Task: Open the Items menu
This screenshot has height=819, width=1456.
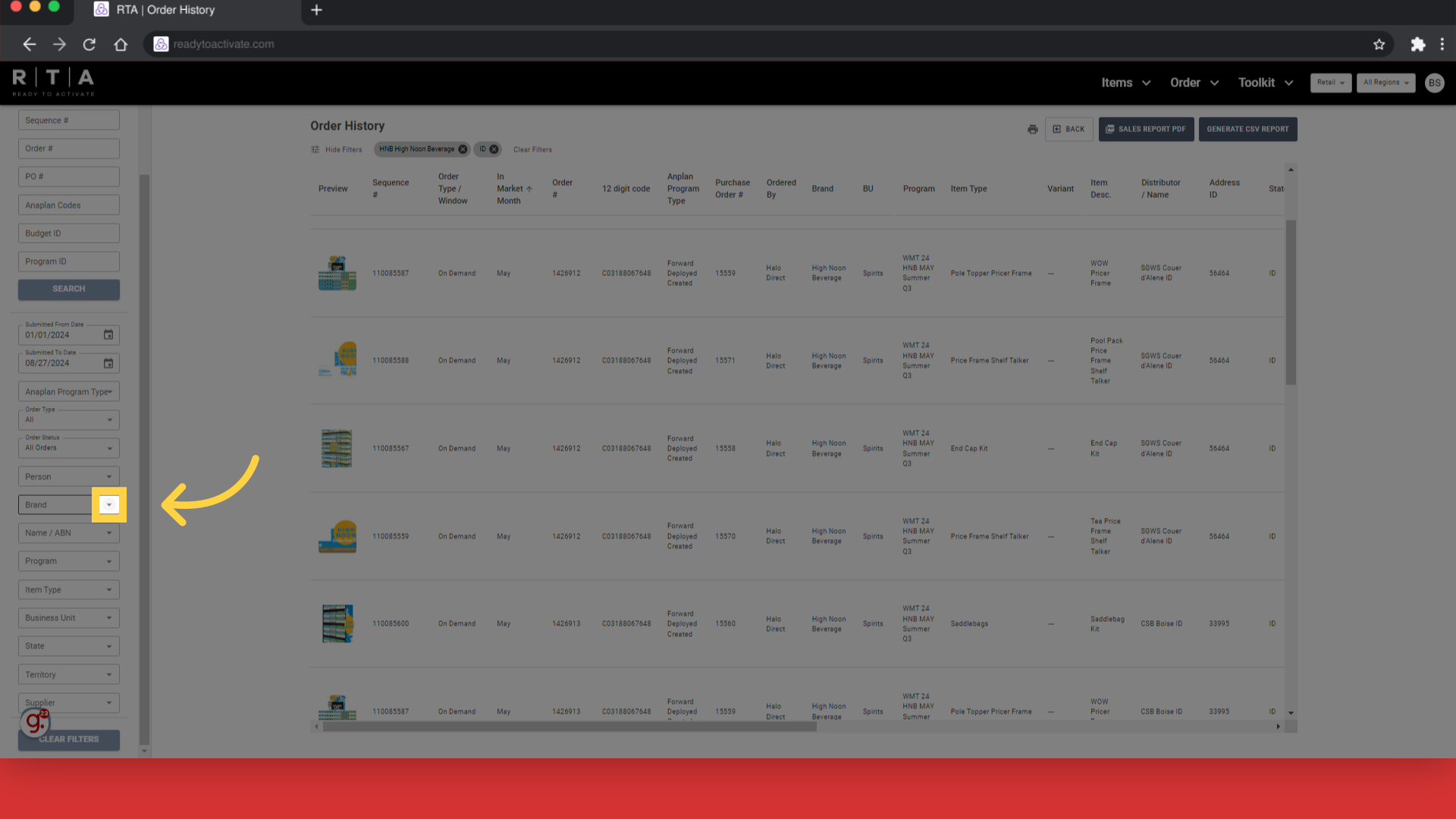Action: click(1125, 83)
